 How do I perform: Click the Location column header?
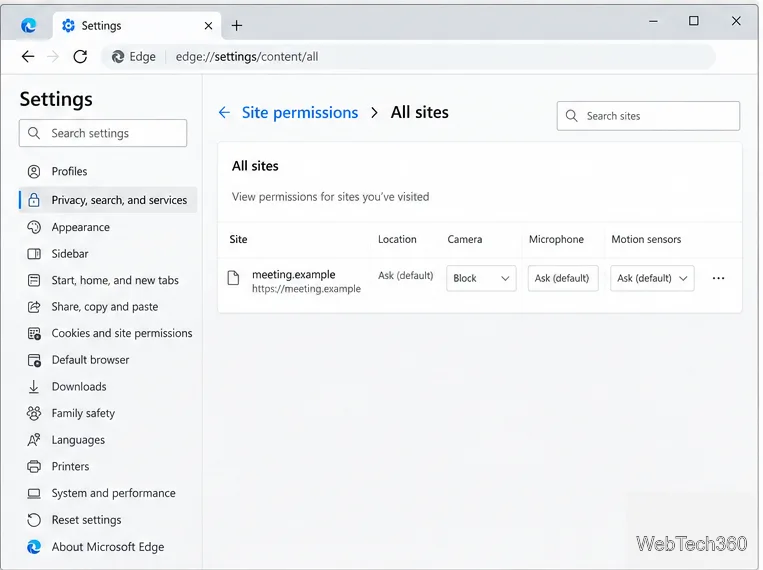point(397,239)
